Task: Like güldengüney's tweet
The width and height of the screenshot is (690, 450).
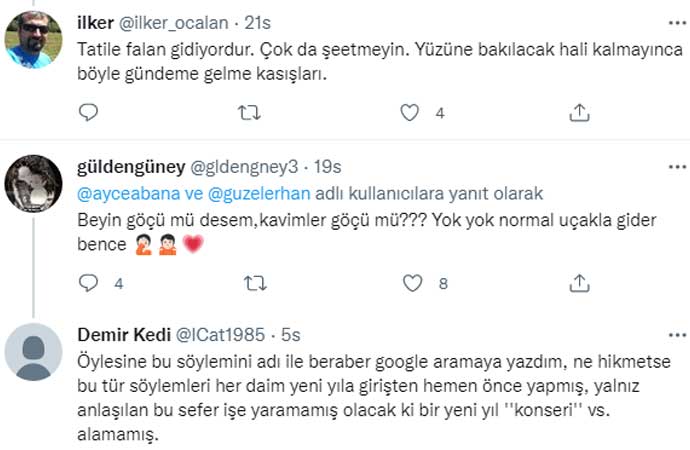Action: tap(410, 284)
